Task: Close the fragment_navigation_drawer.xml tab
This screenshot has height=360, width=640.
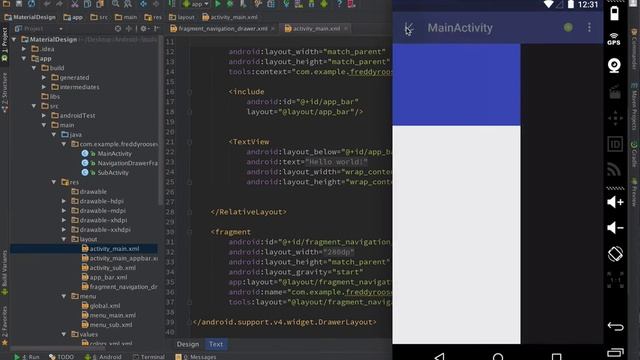Action: 273,29
